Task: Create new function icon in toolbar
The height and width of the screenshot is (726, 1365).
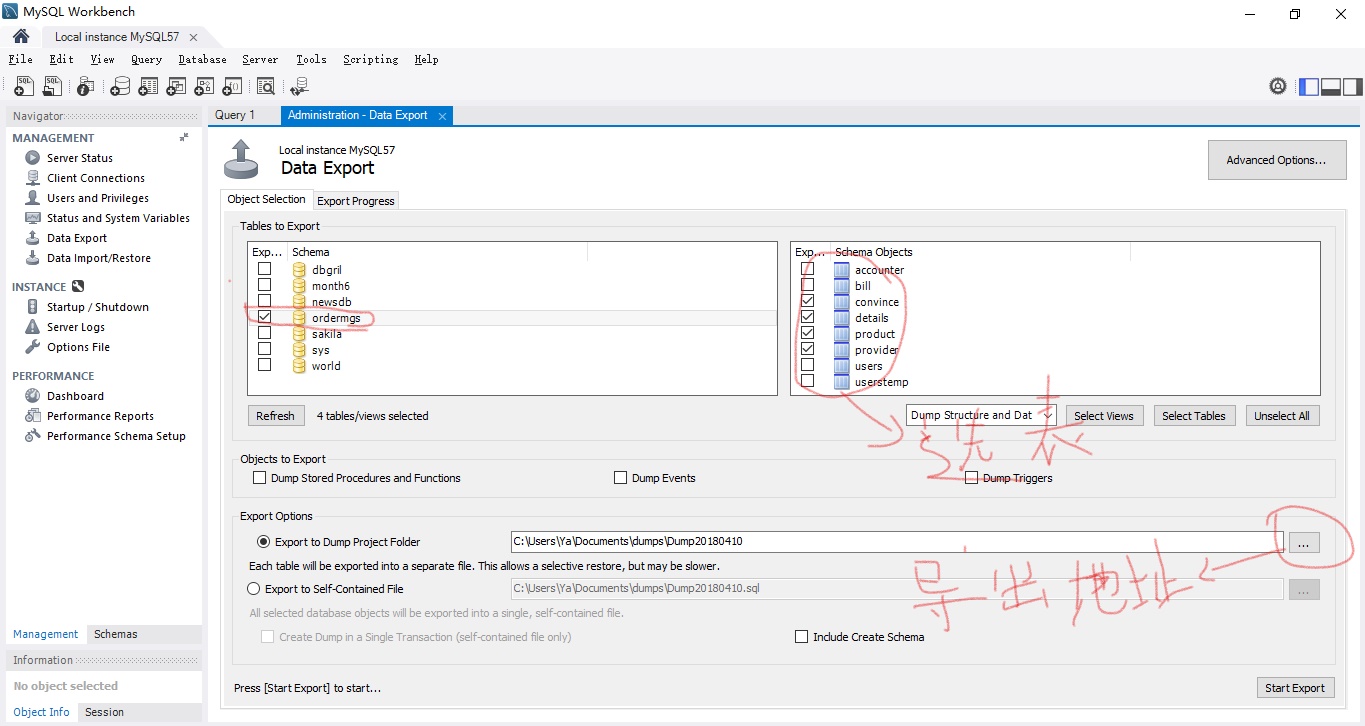Action: (x=232, y=87)
